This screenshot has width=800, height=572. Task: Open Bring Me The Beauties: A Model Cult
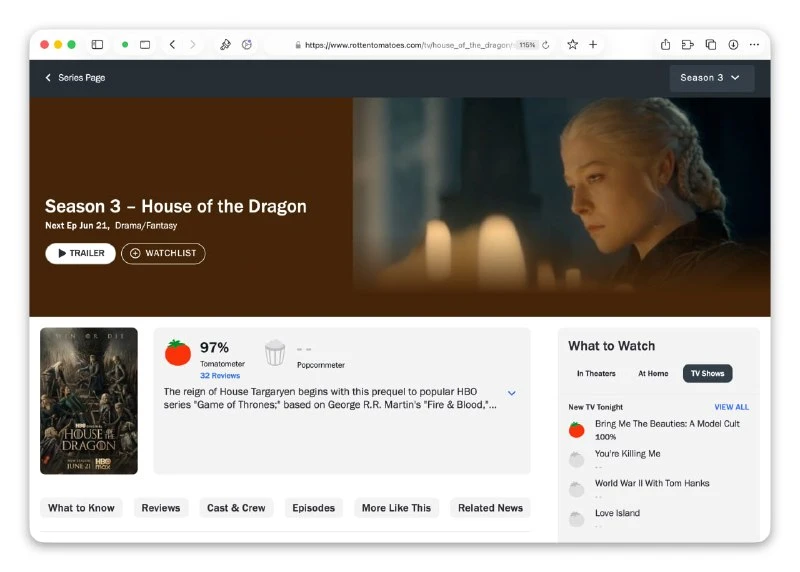pyautogui.click(x=667, y=424)
